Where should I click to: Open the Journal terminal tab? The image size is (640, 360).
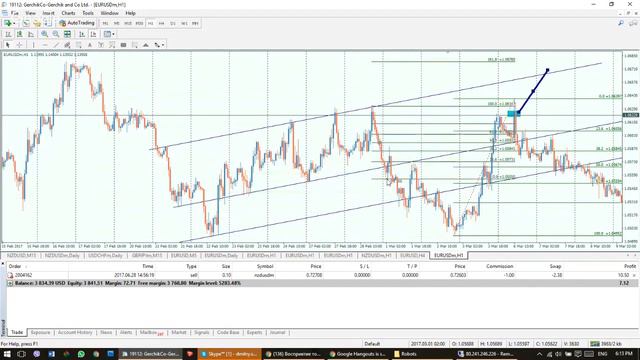click(x=278, y=333)
